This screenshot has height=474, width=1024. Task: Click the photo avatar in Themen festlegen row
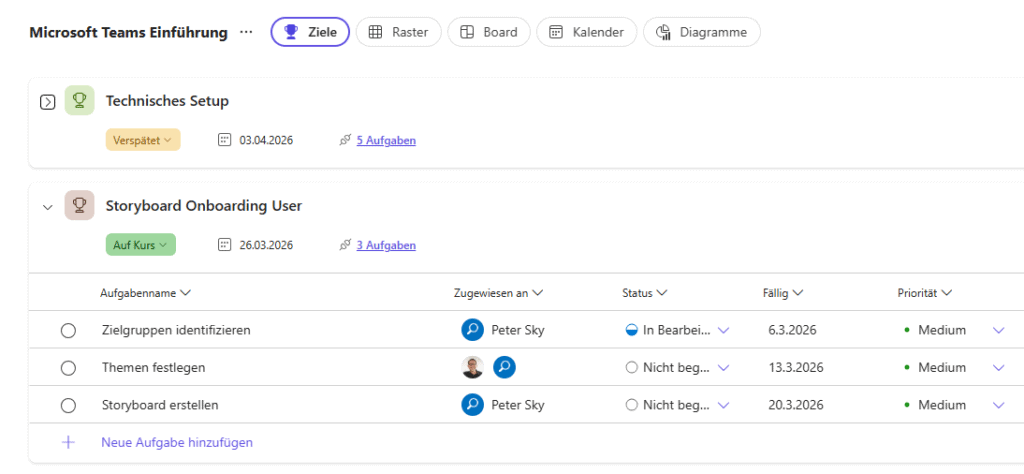tap(472, 367)
